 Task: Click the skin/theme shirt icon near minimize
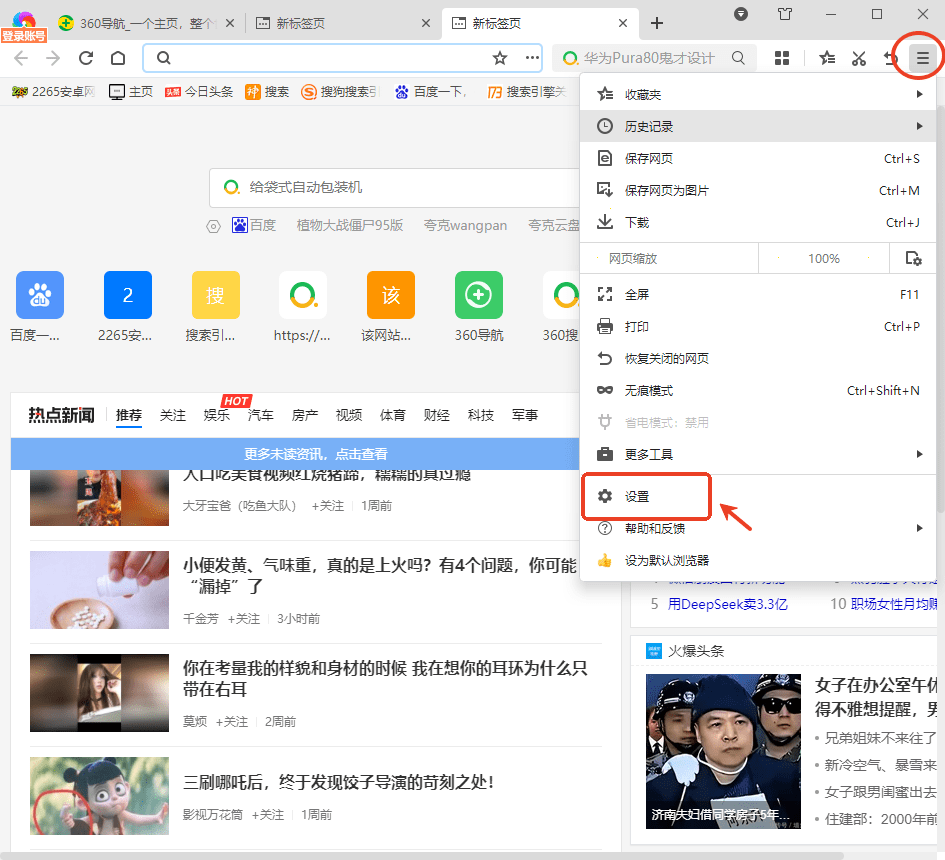[785, 13]
